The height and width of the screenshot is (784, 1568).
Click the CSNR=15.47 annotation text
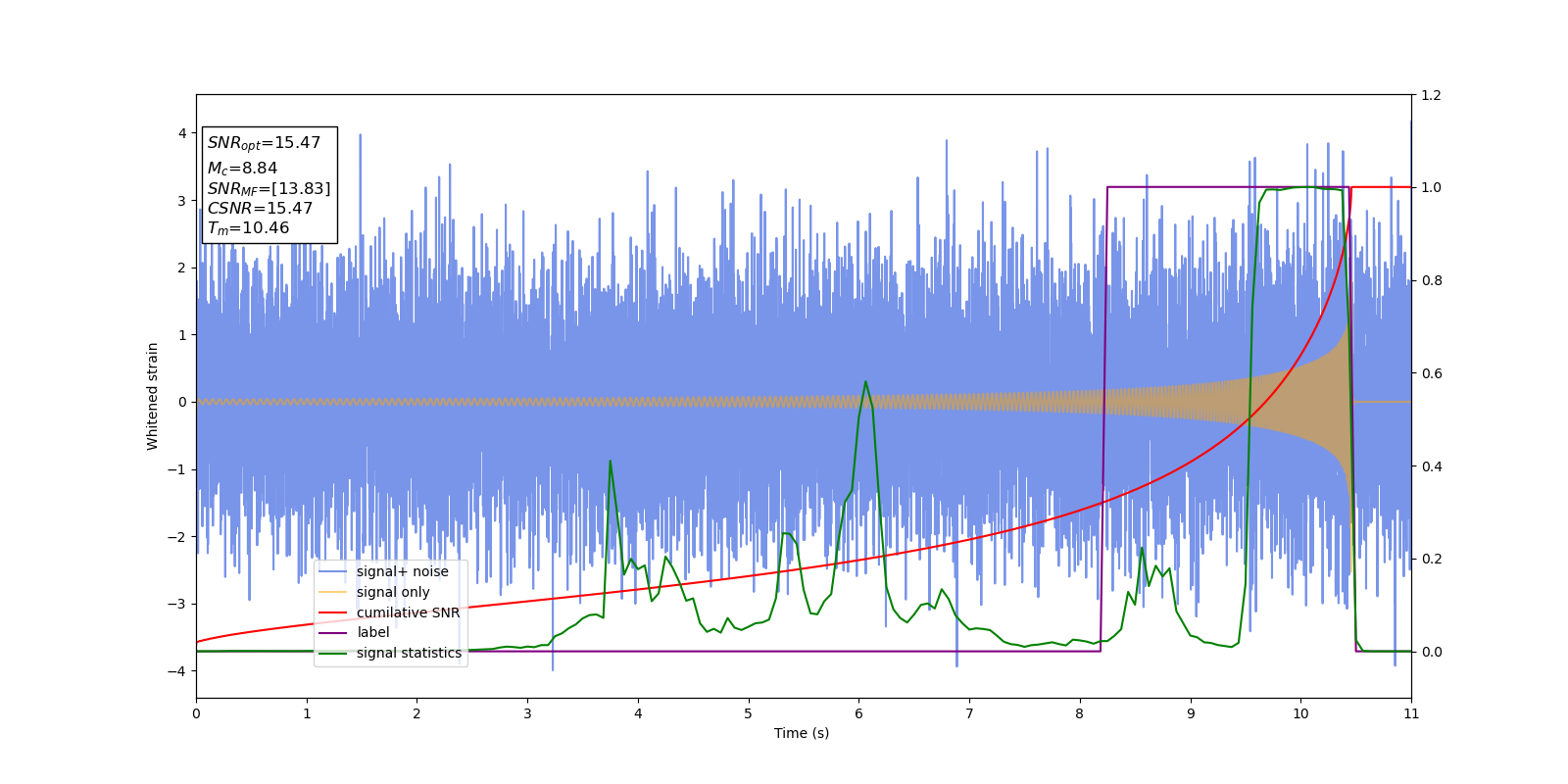click(x=260, y=209)
